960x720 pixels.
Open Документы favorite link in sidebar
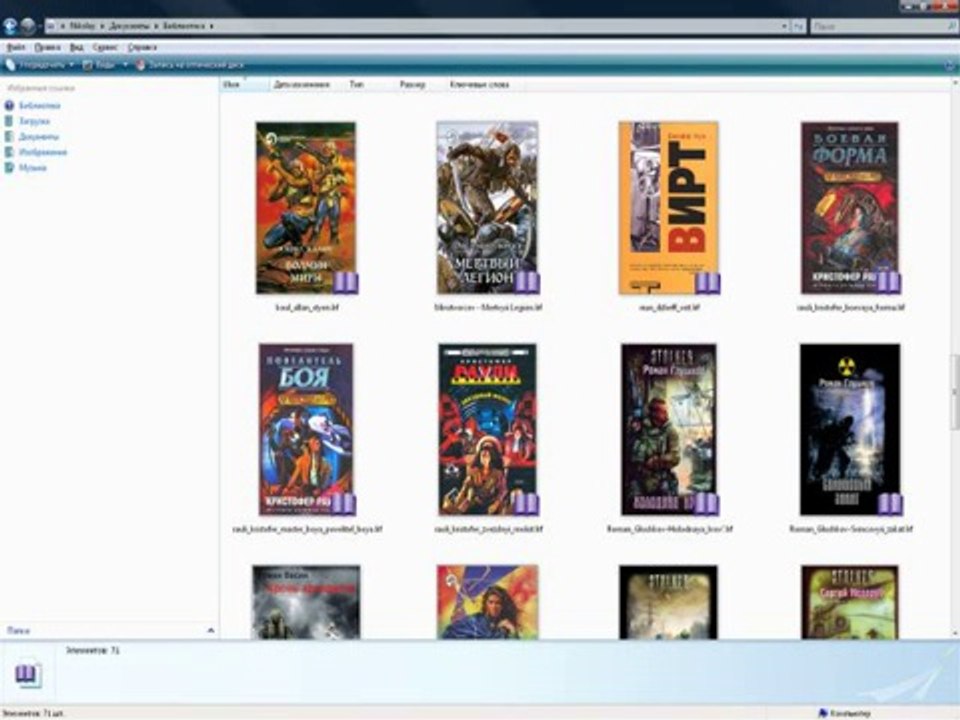coord(39,137)
